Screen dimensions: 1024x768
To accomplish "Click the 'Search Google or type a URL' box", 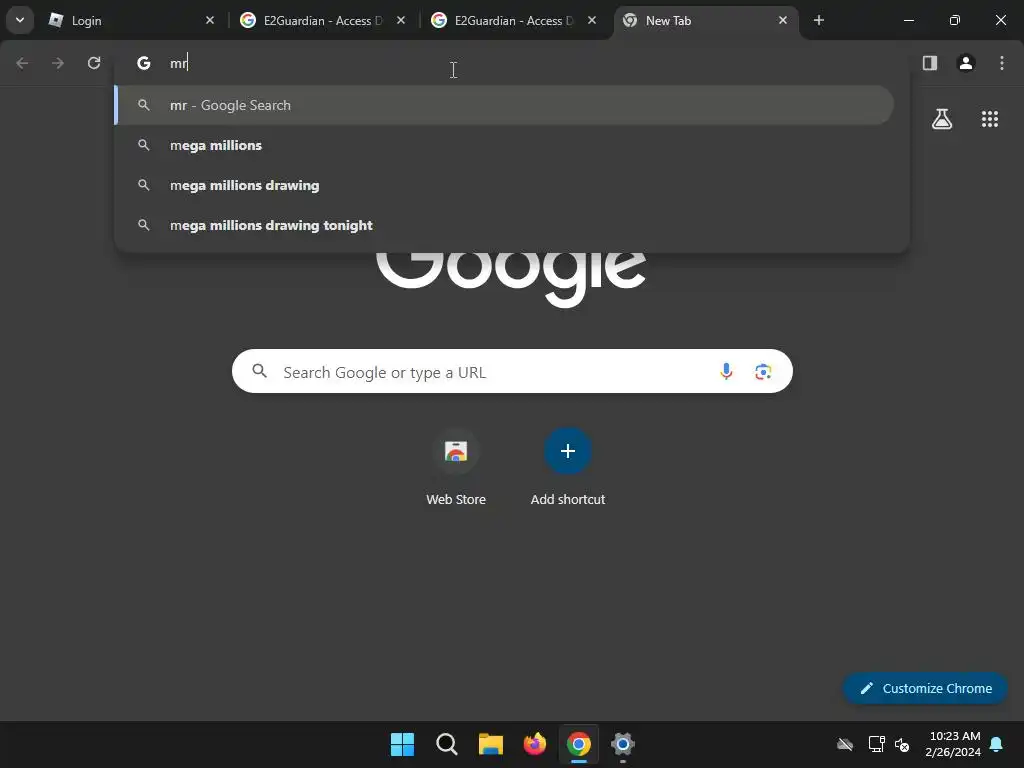I will coord(512,372).
